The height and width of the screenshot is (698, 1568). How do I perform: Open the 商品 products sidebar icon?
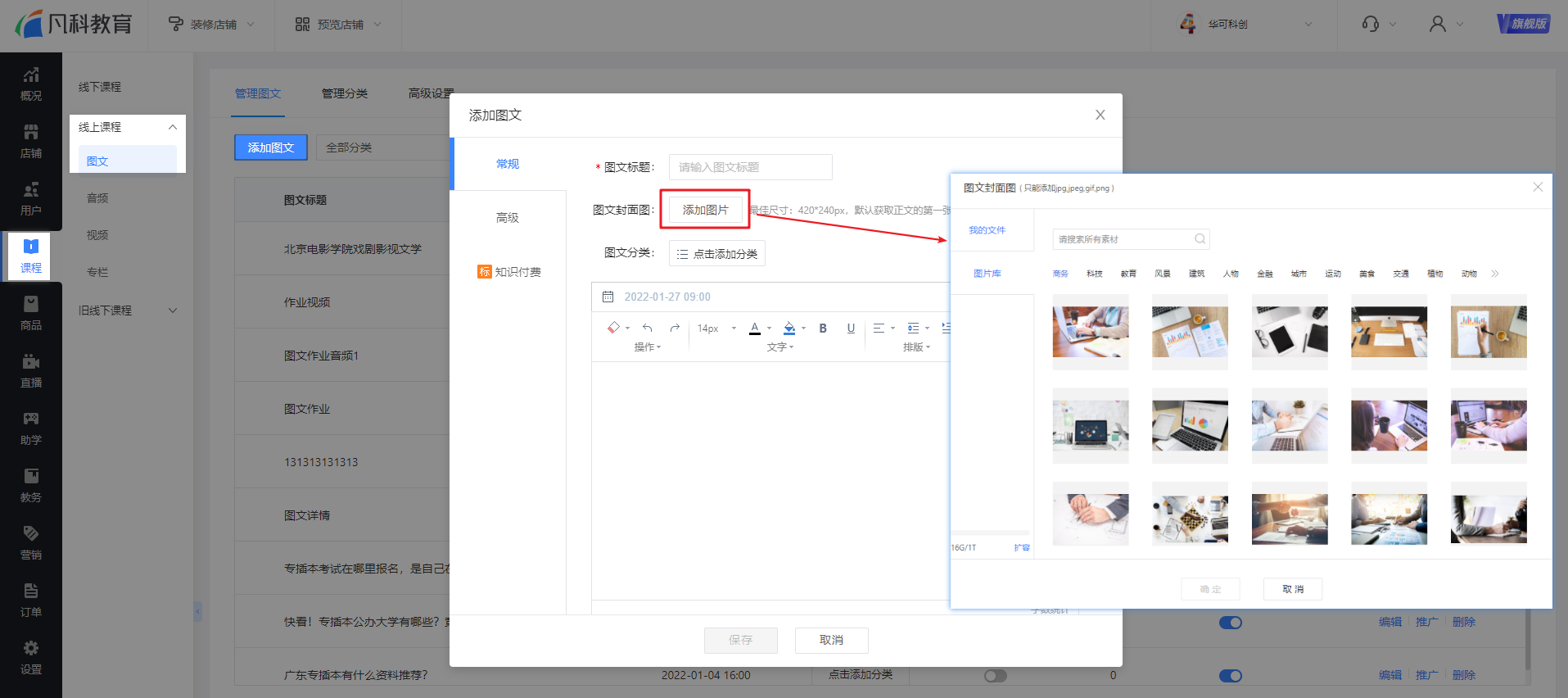pyautogui.click(x=31, y=314)
